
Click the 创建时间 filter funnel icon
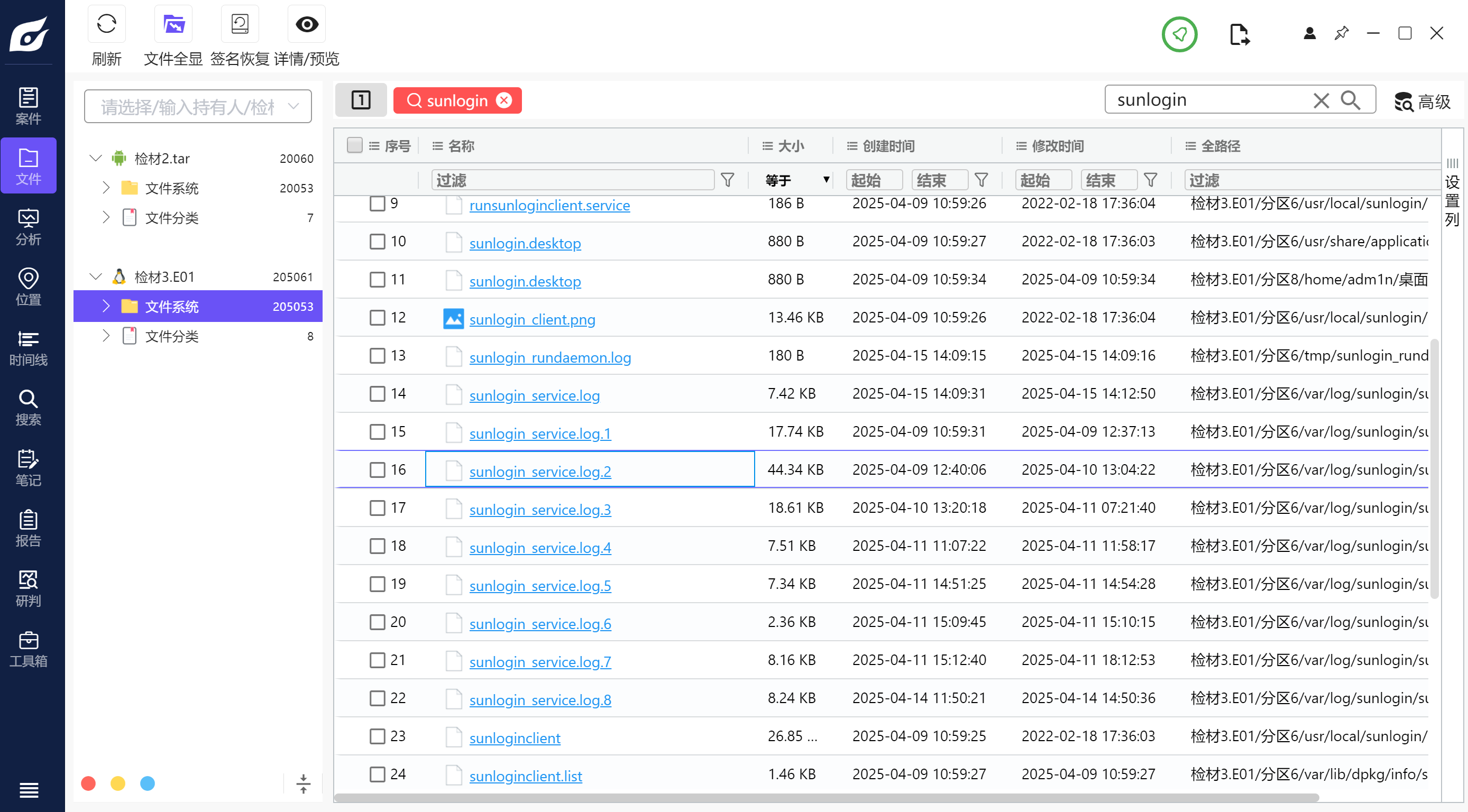coord(981,180)
